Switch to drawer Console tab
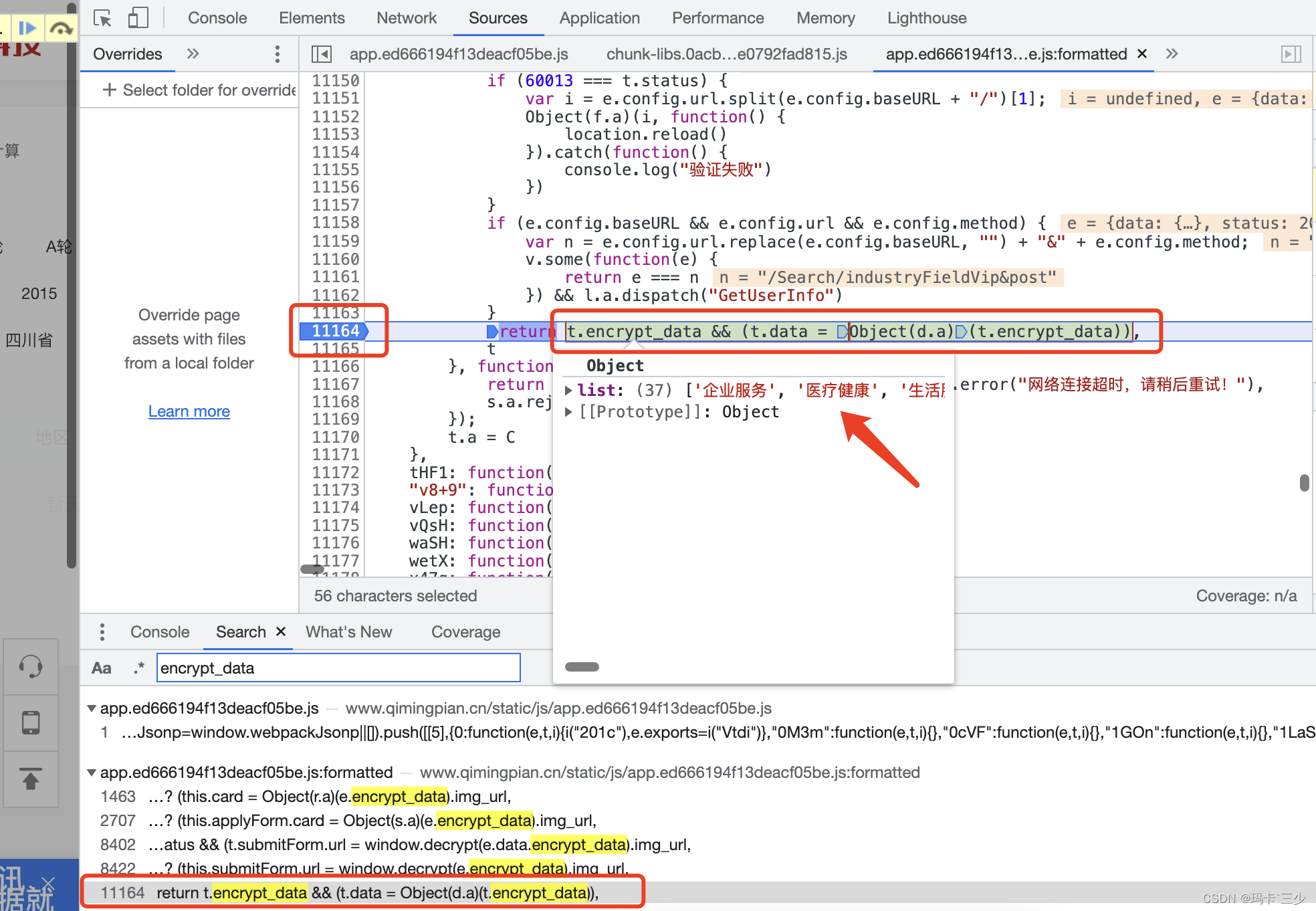Viewport: 1316px width, 911px height. (160, 632)
